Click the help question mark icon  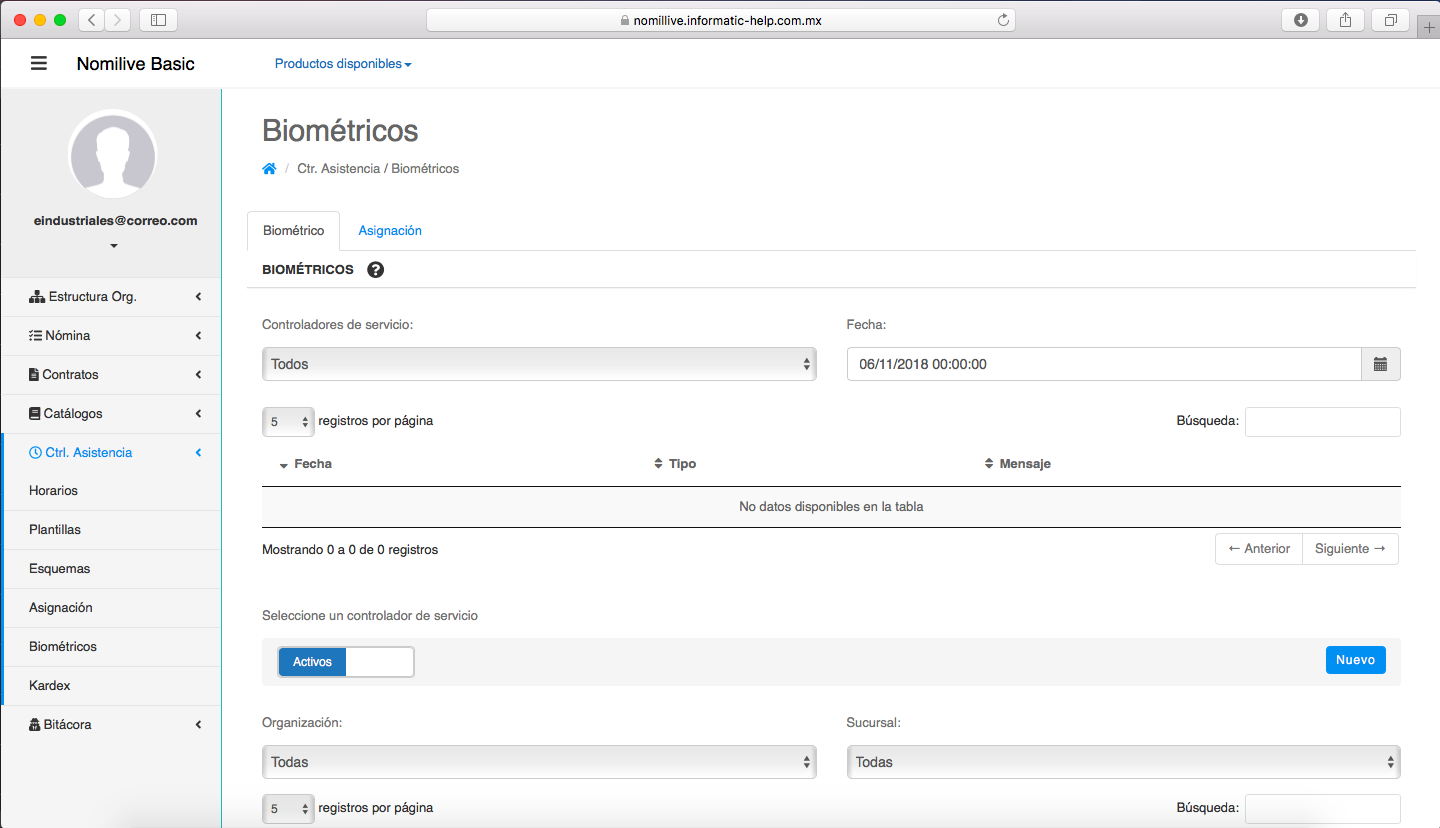(x=376, y=270)
